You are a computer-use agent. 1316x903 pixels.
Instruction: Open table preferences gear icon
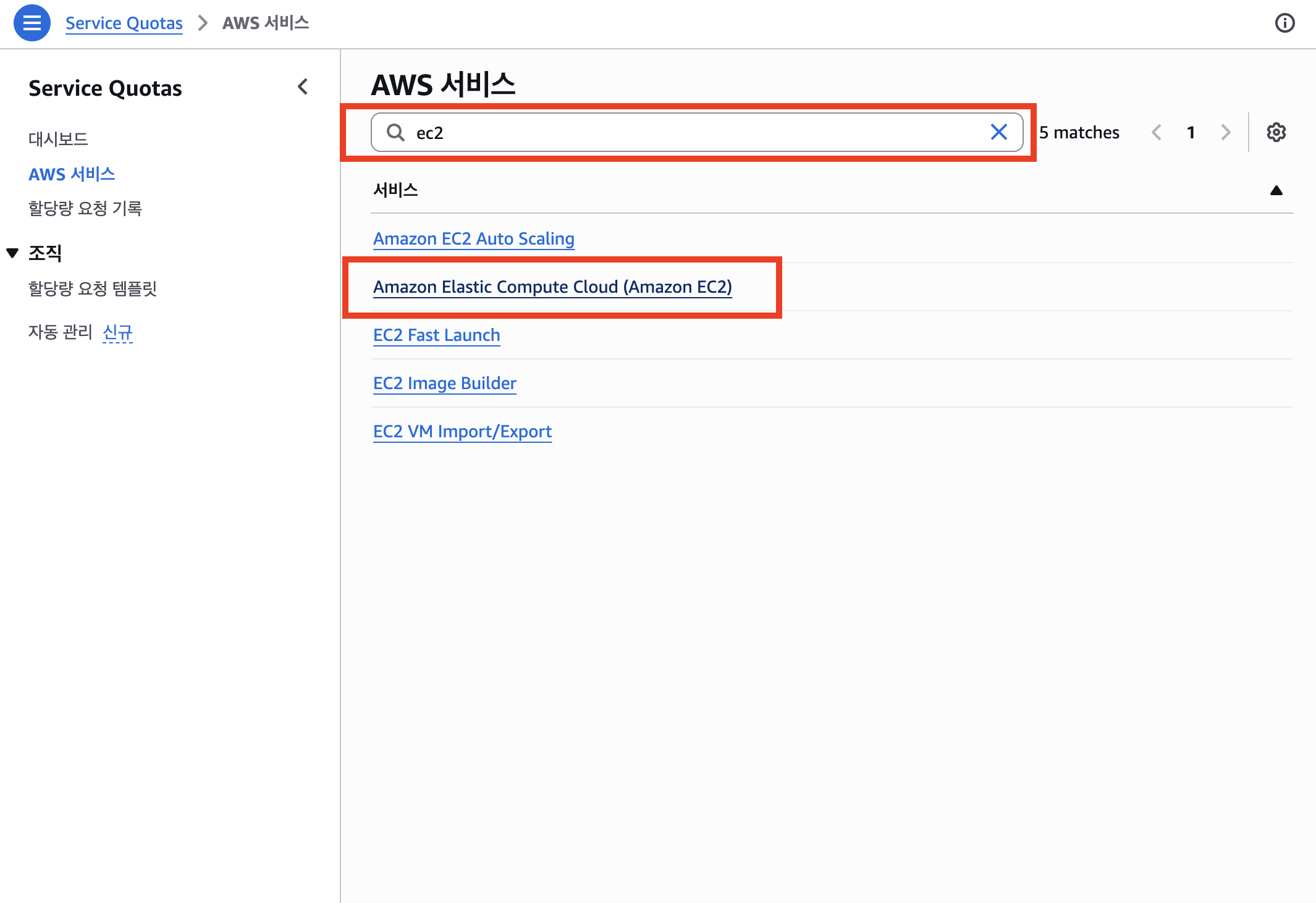tap(1276, 132)
